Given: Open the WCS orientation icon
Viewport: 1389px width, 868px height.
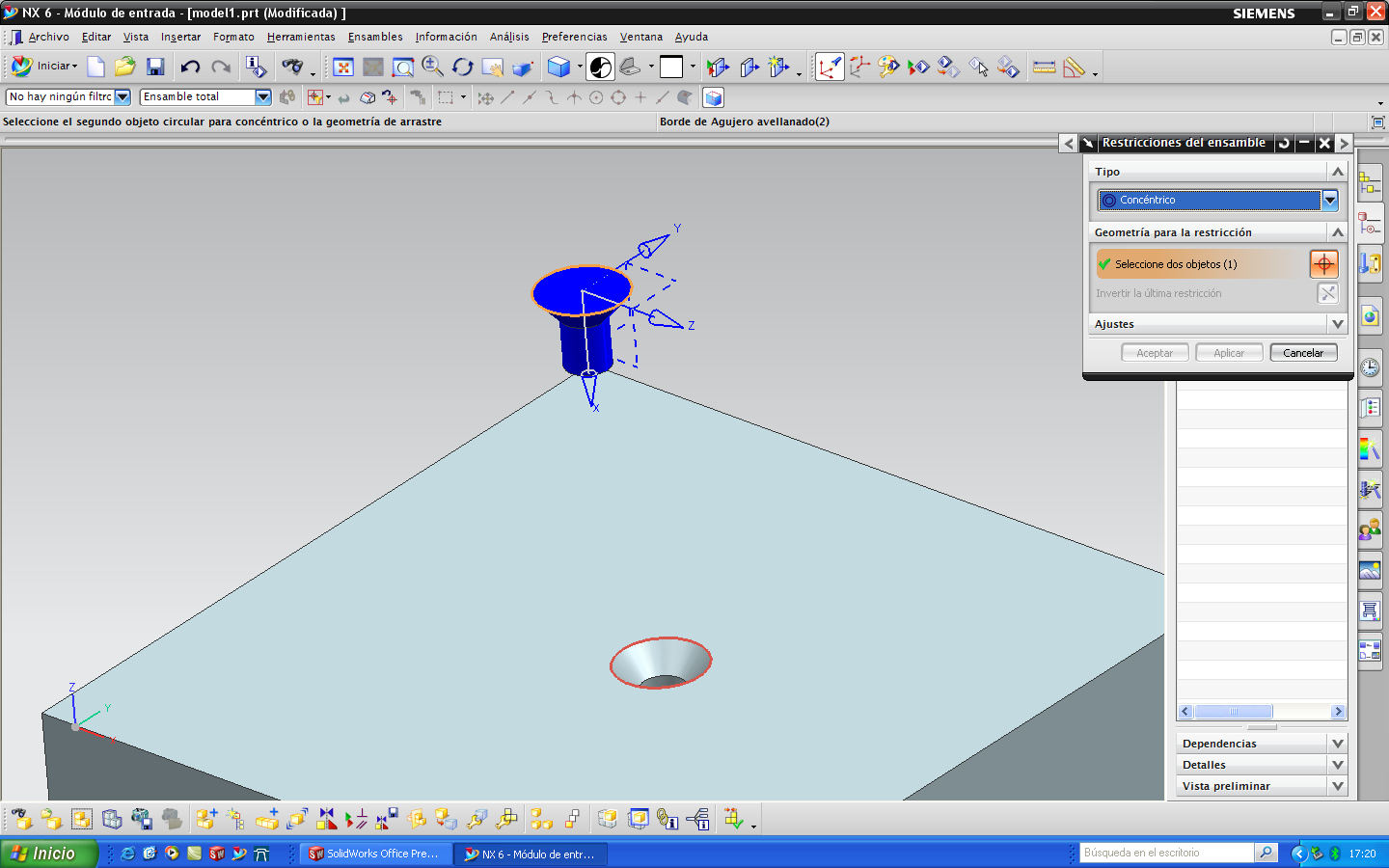Looking at the screenshot, I should 859,67.
